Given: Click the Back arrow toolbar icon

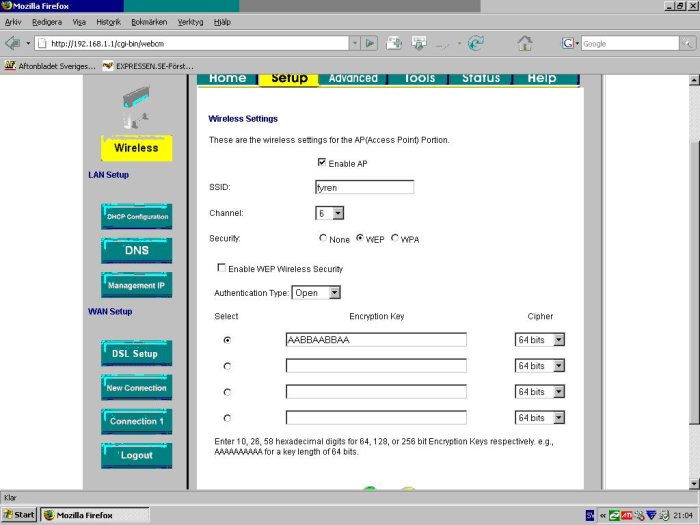Looking at the screenshot, I should click(12, 43).
